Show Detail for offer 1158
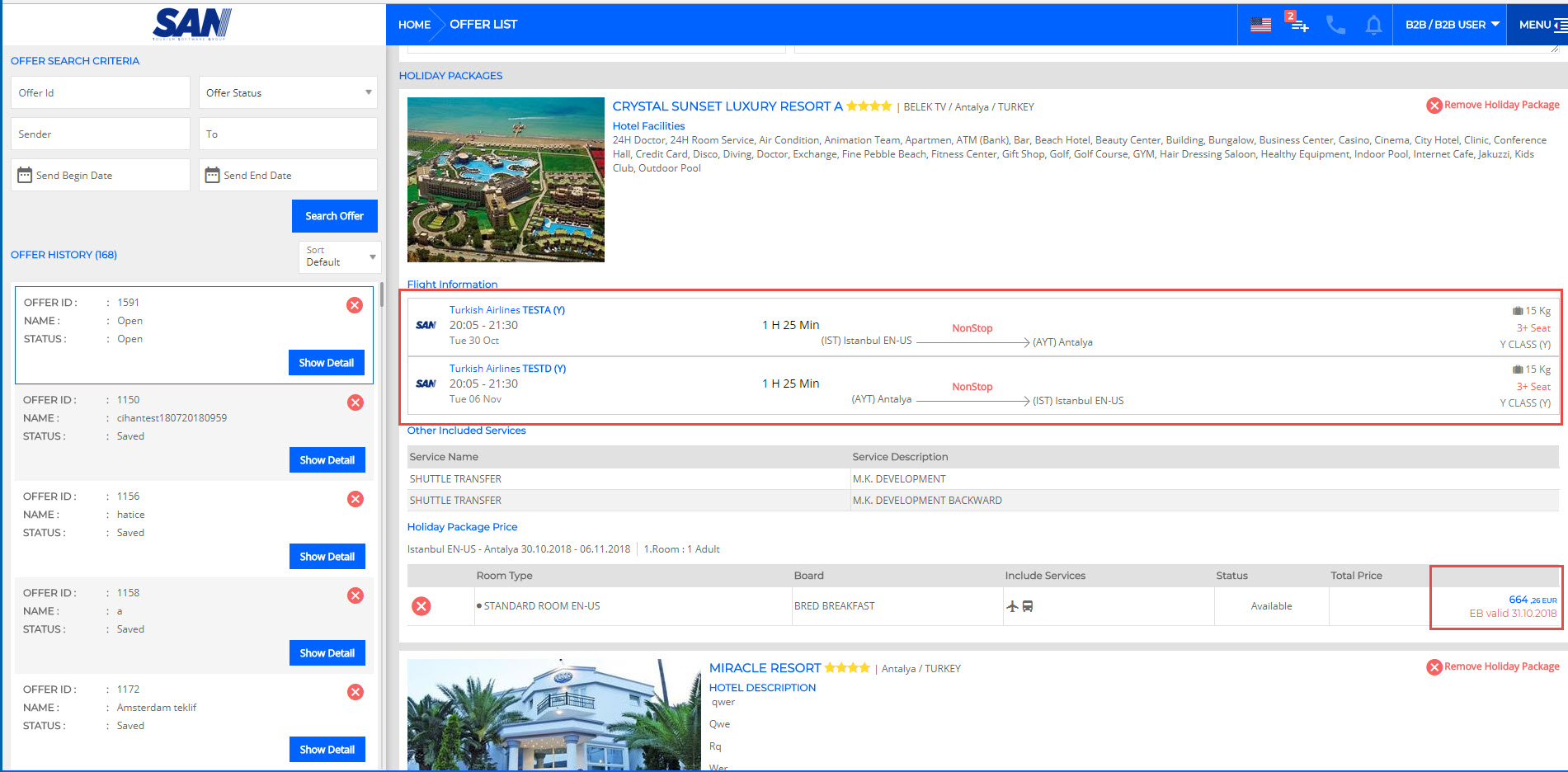Screen dimensions: 1568x772 click(327, 653)
